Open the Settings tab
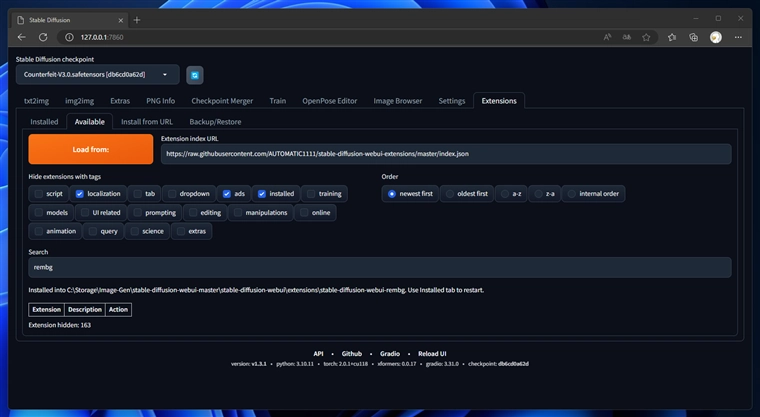This screenshot has width=760, height=417. [452, 101]
